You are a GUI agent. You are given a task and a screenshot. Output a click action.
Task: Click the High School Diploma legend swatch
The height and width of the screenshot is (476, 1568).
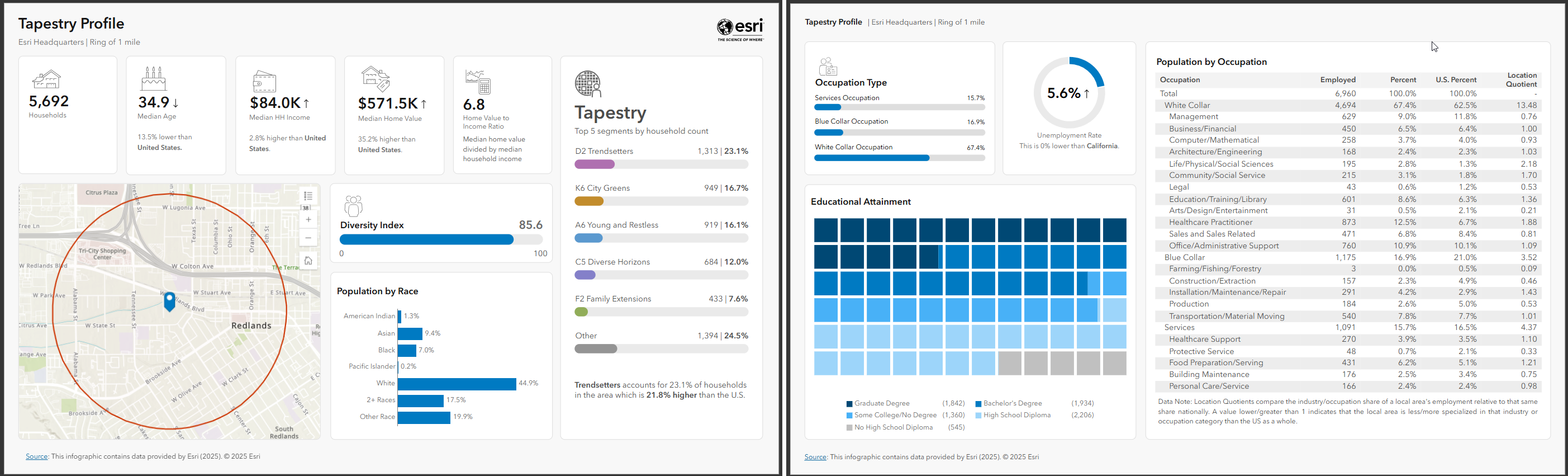click(x=978, y=416)
